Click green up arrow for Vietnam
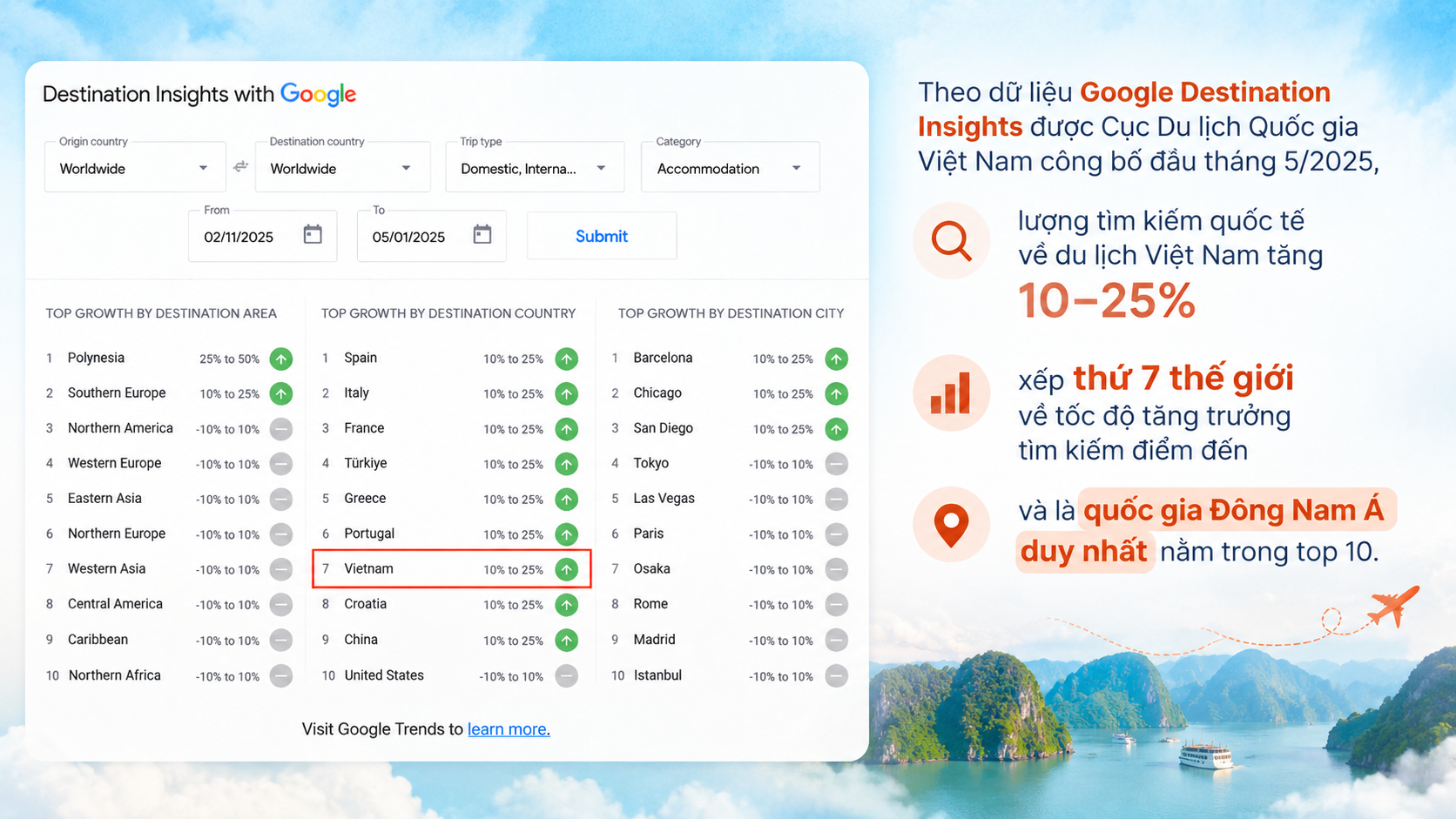 tap(566, 569)
